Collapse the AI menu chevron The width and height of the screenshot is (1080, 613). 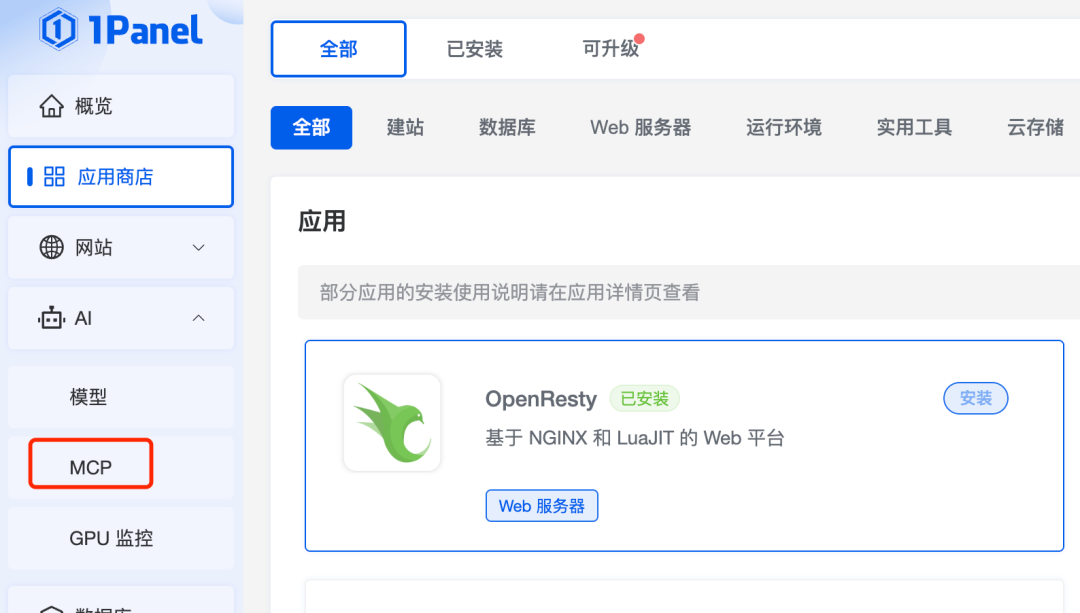pyautogui.click(x=198, y=318)
